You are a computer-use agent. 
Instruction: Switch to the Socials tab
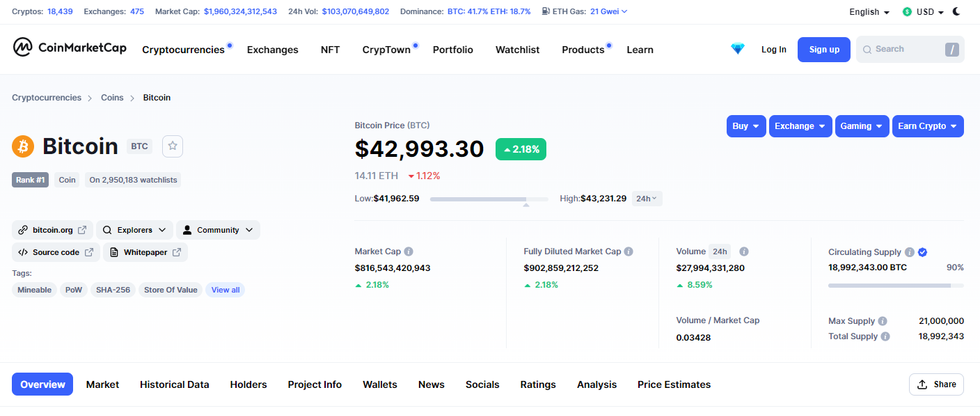(482, 385)
